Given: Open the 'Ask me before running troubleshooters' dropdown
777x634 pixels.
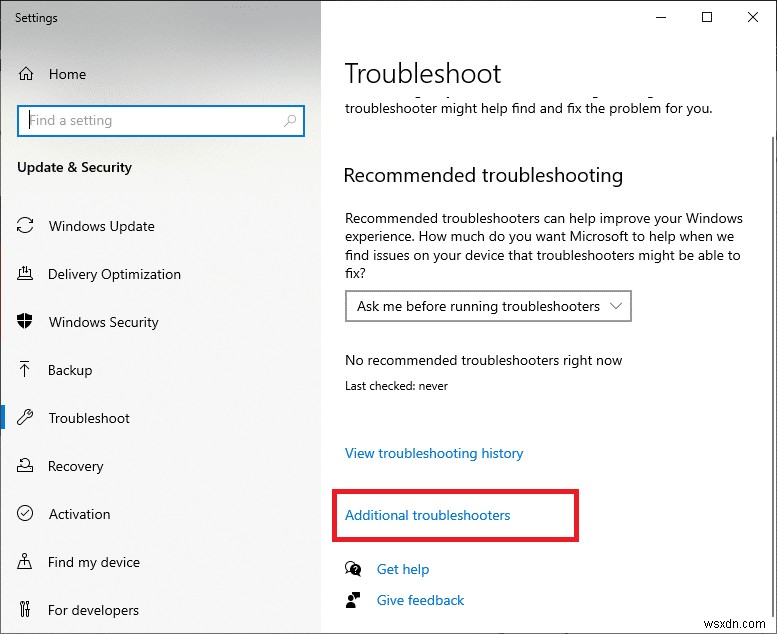Looking at the screenshot, I should [x=488, y=307].
